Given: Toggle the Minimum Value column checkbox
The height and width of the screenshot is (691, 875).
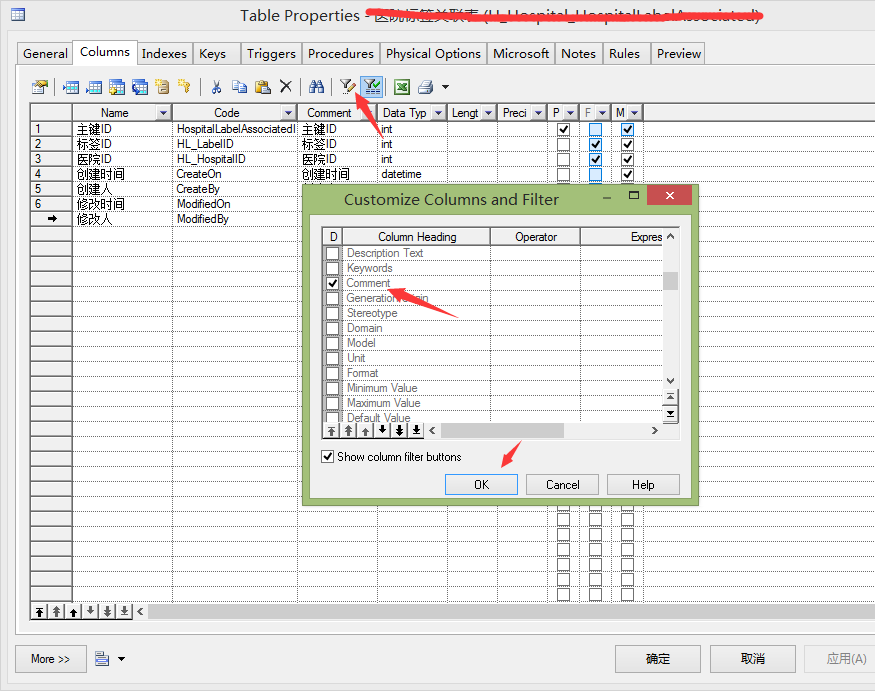Looking at the screenshot, I should (x=333, y=388).
